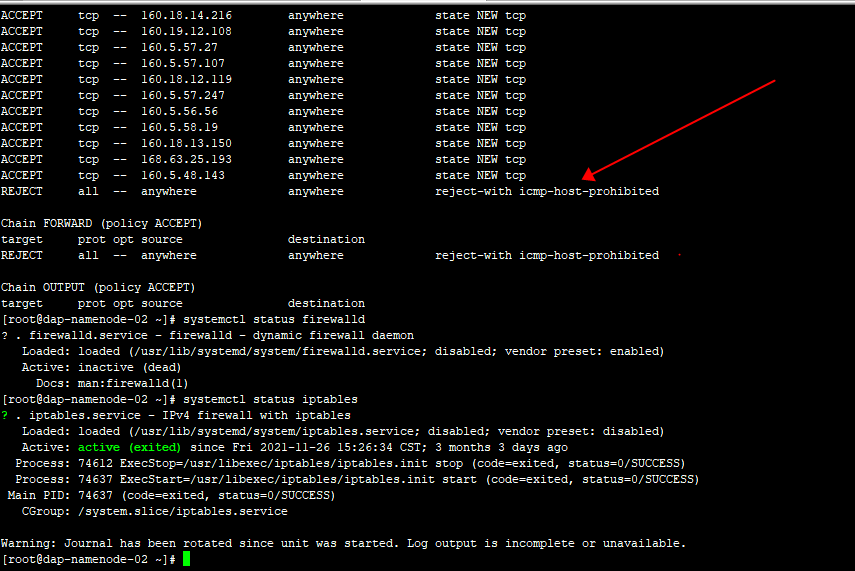The image size is (855, 571).
Task: Click 'vendor preset: disabled' in iptables line
Action: (x=578, y=431)
